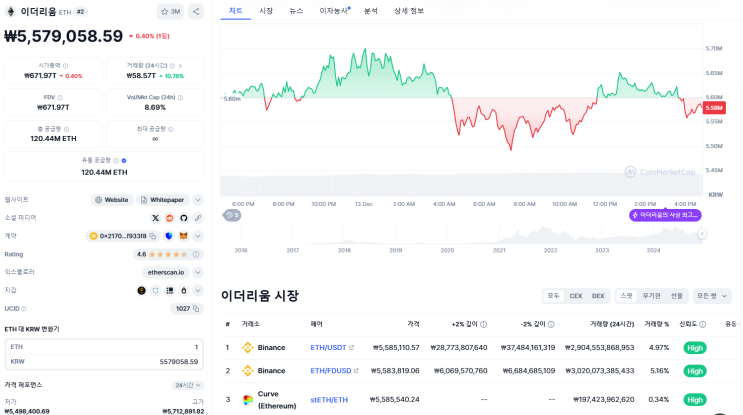Select the CEX exchange filter
This screenshot has height=415, width=743.
click(576, 296)
